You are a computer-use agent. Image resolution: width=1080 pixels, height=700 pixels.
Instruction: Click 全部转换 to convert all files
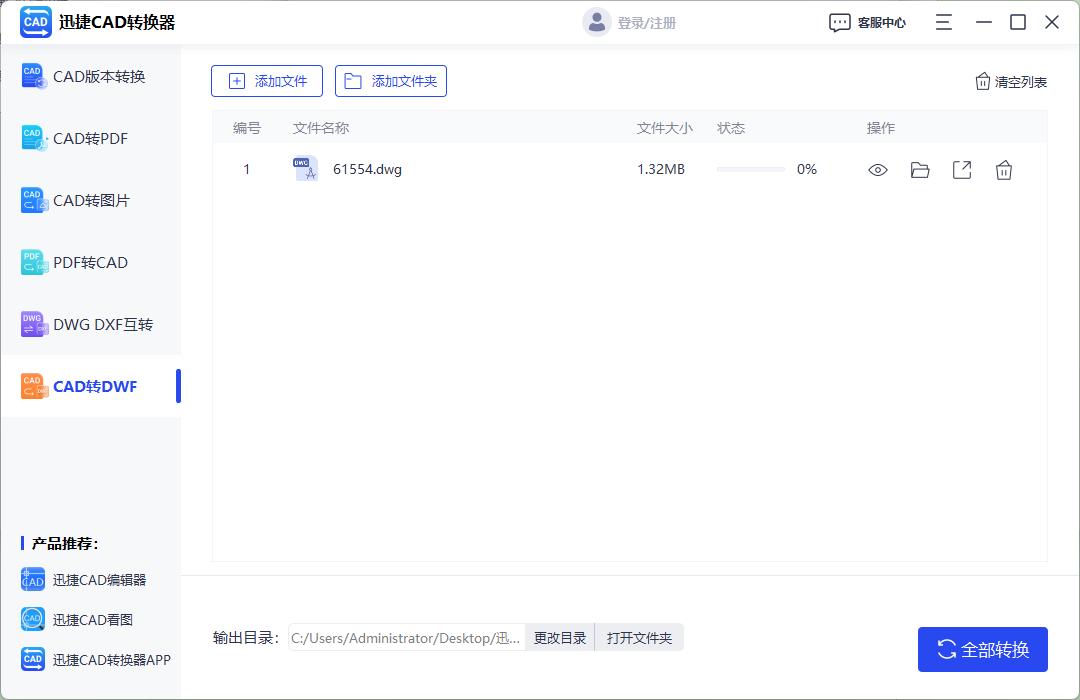983,649
